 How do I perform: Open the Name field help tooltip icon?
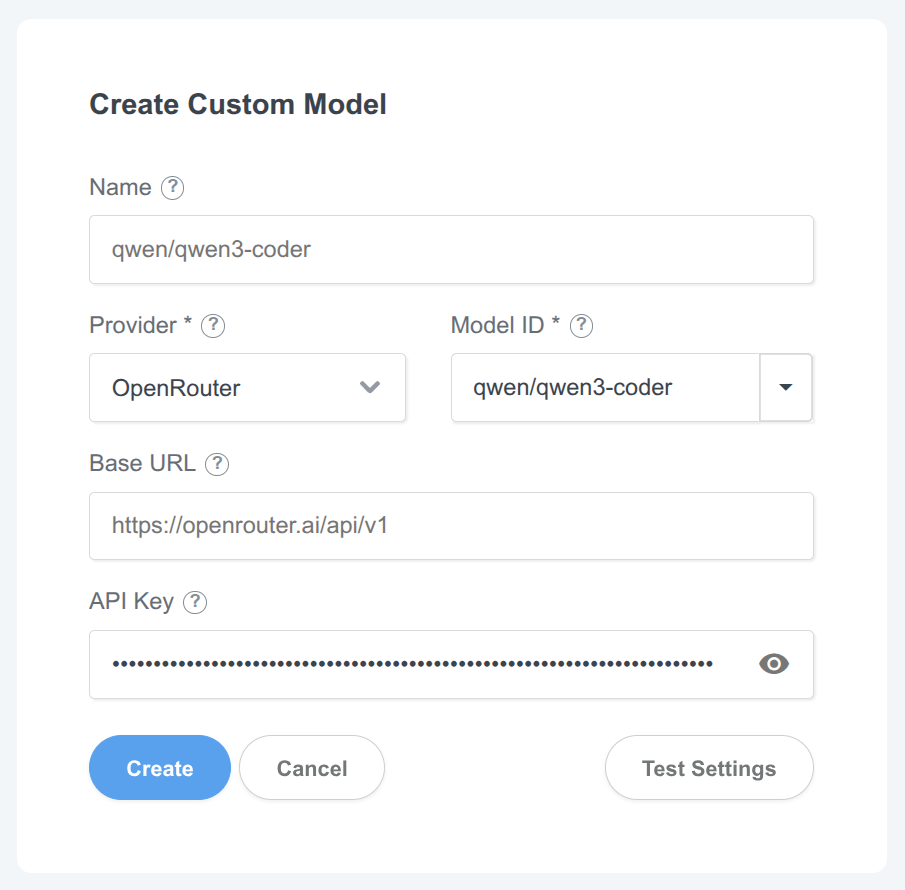(x=171, y=188)
